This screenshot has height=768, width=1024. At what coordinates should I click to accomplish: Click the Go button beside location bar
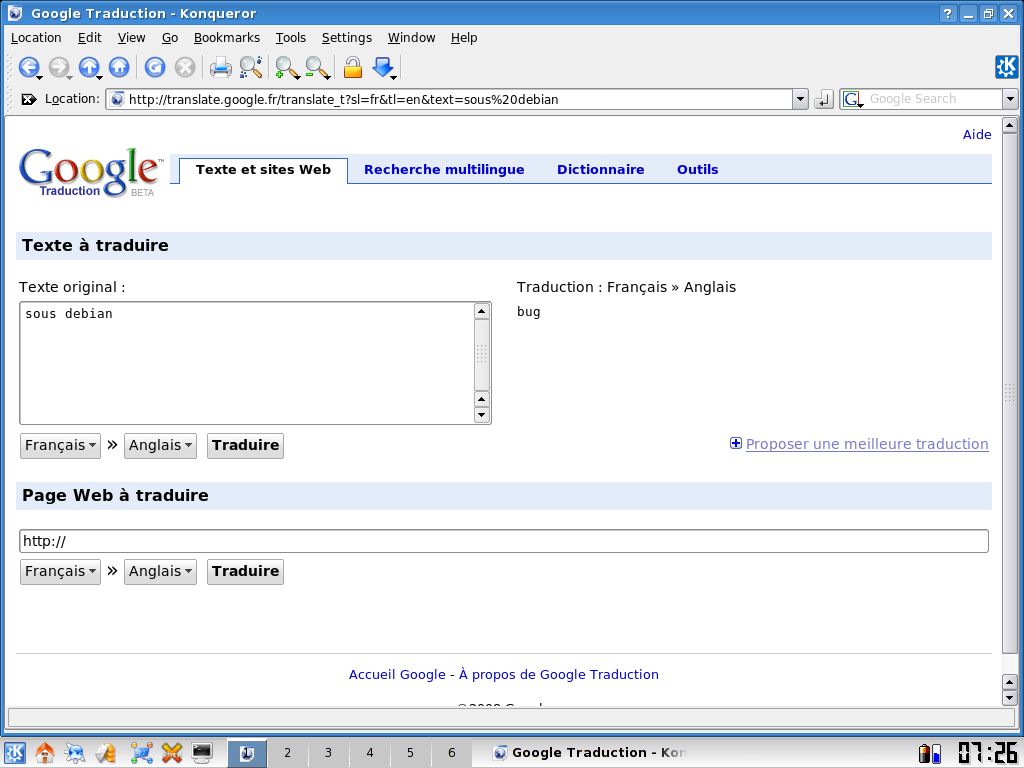(824, 99)
